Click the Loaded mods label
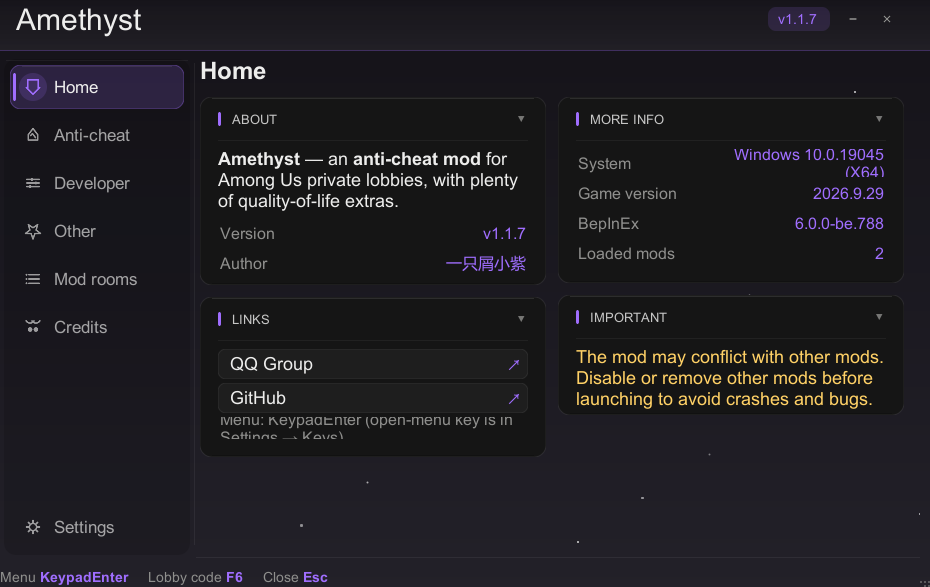This screenshot has width=930, height=587. [626, 254]
